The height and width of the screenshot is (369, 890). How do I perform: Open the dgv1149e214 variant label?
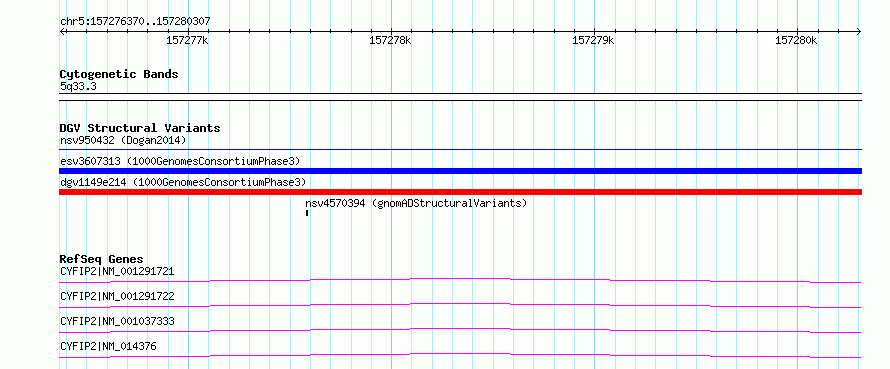point(183,182)
